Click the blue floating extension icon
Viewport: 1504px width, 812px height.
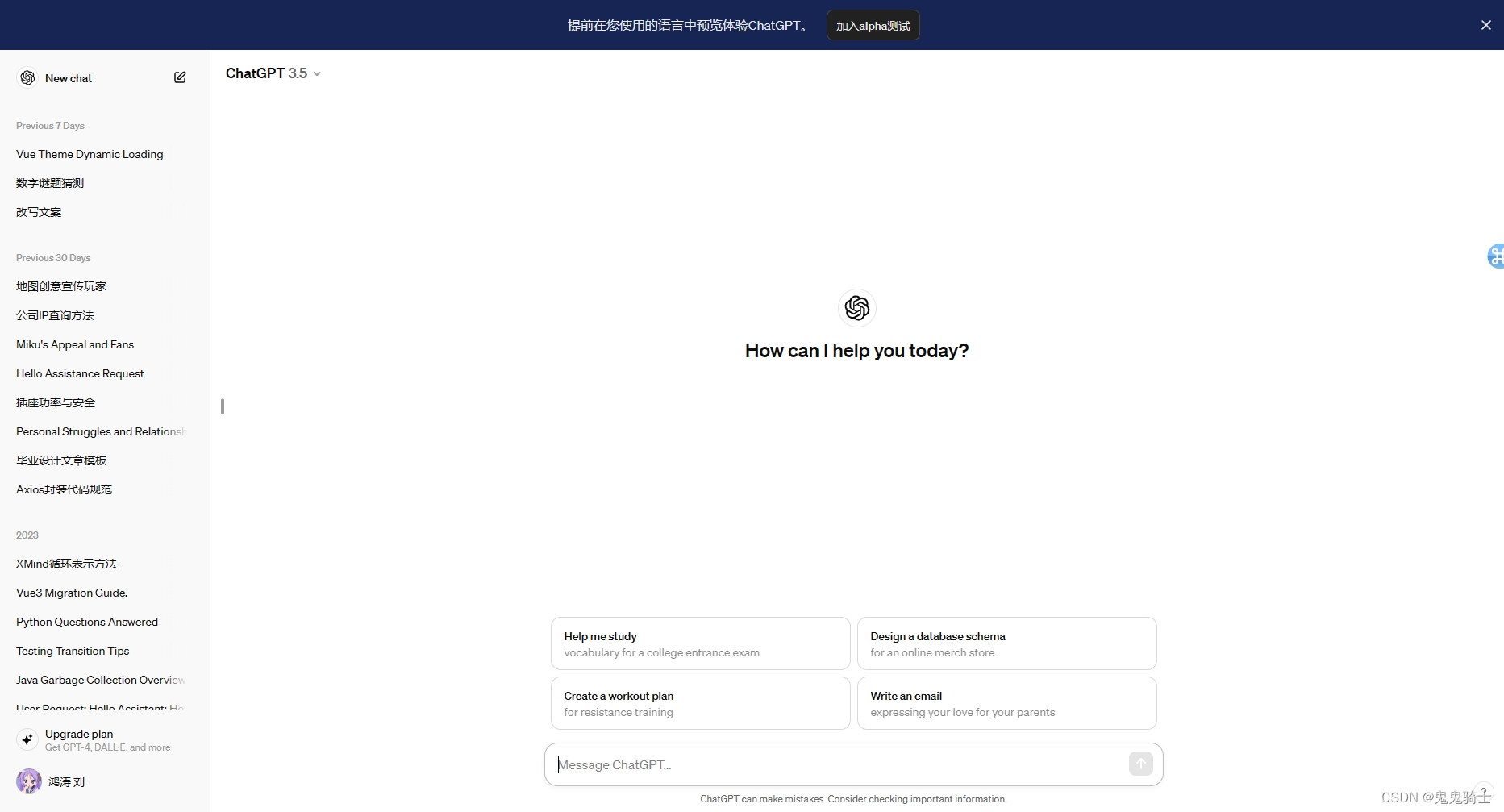click(1496, 256)
